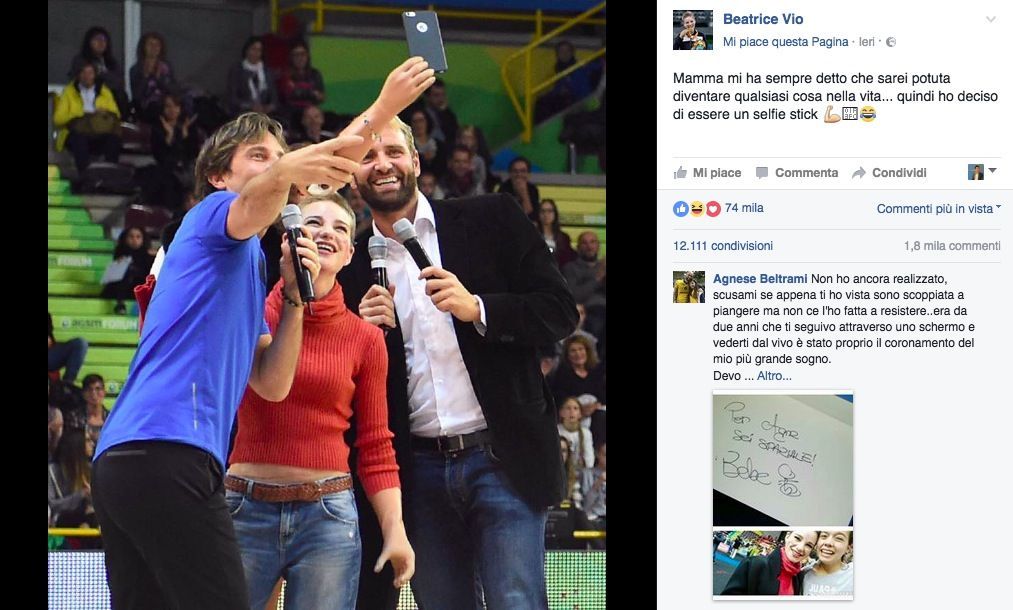
Task: Click the Commenta speech bubble icon
Action: coord(762,173)
